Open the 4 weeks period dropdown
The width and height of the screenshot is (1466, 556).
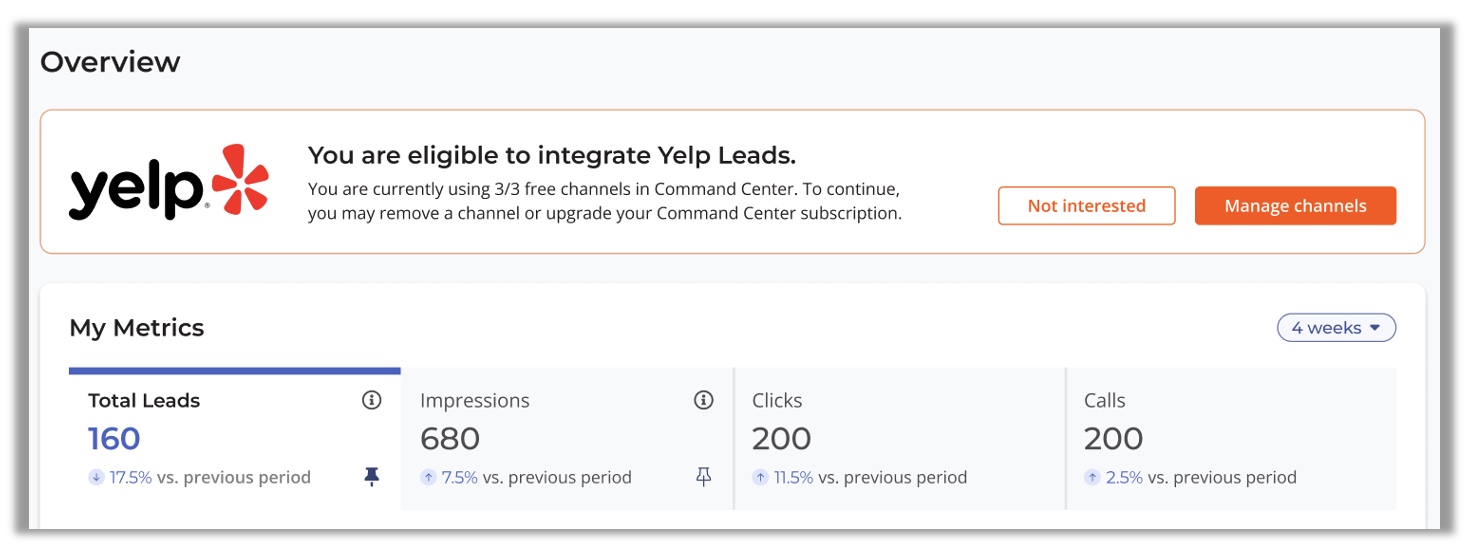[1336, 328]
